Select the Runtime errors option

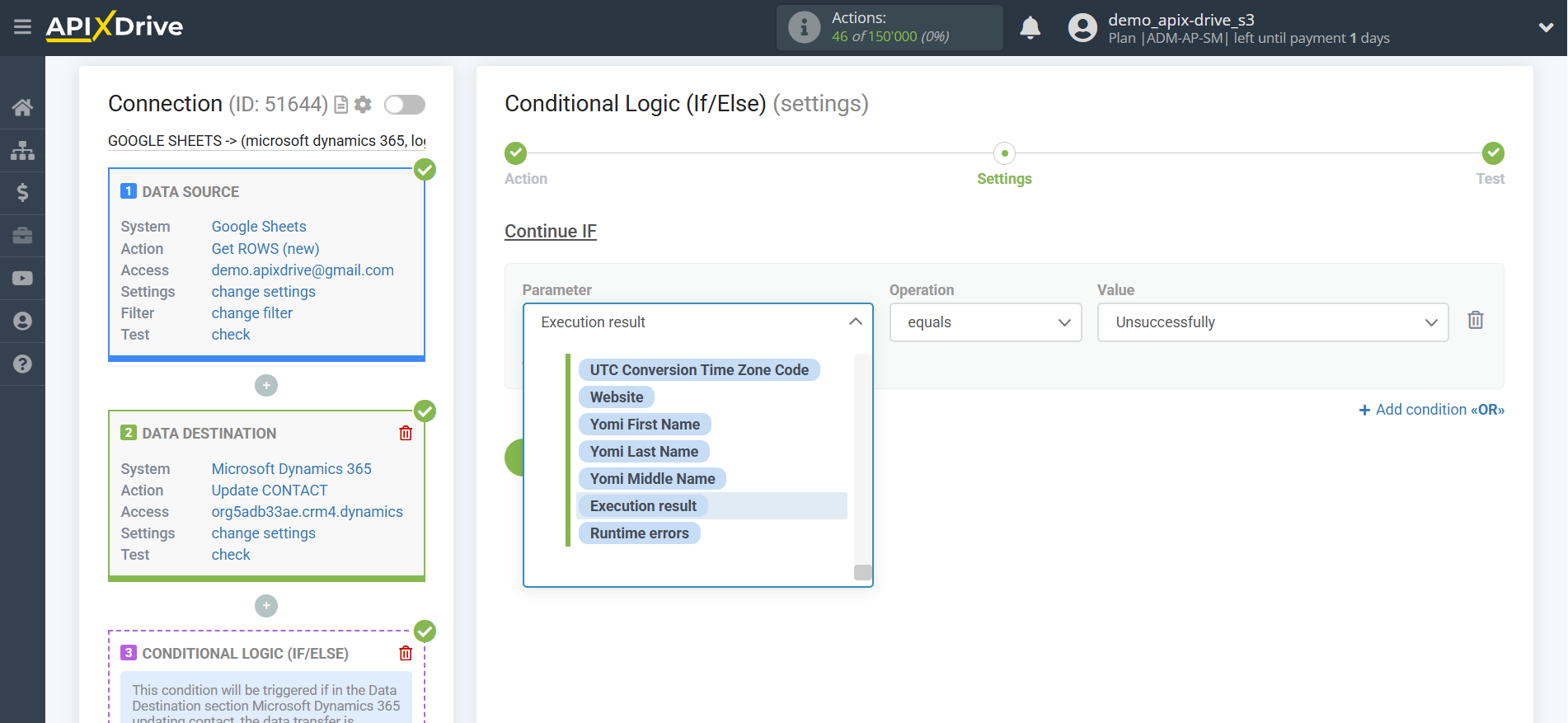639,533
